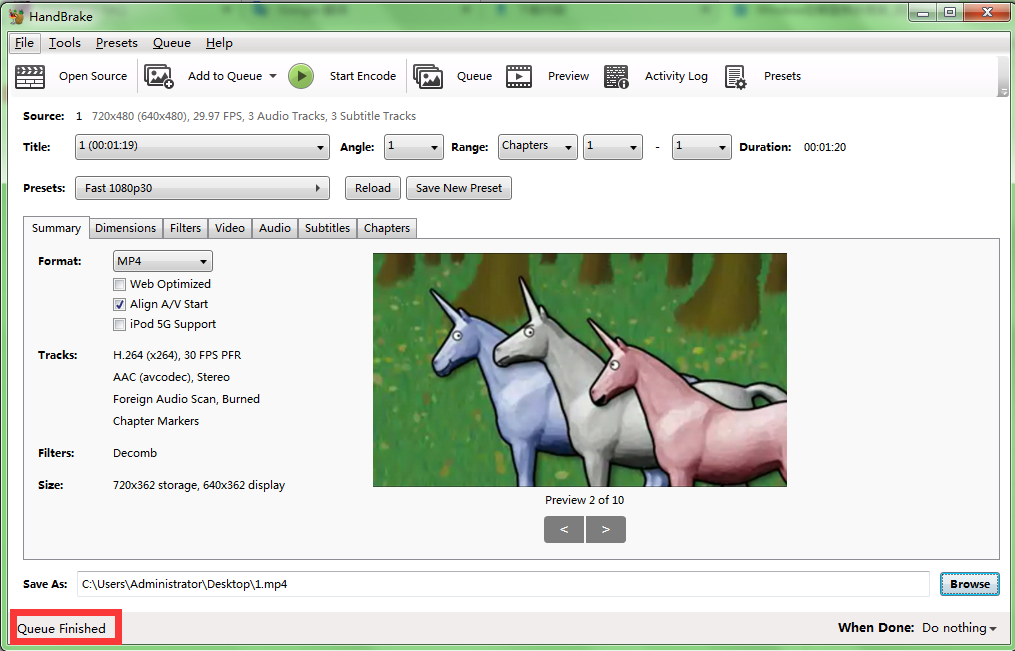Screen dimensions: 1015x651
Task: Click the Add to Queue picture icon
Action: (x=159, y=76)
